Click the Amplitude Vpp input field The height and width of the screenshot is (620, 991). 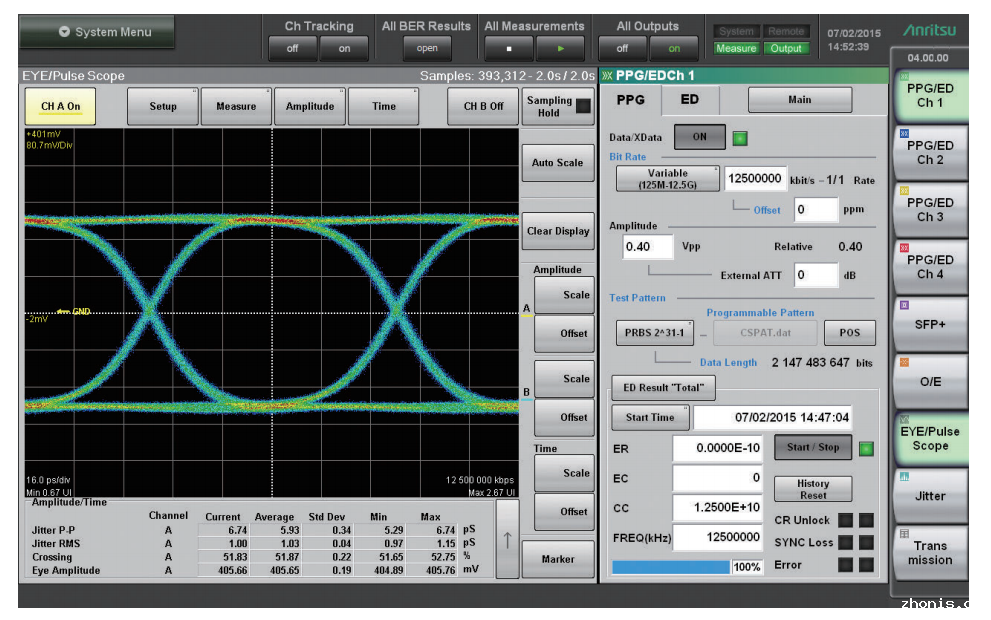click(648, 247)
